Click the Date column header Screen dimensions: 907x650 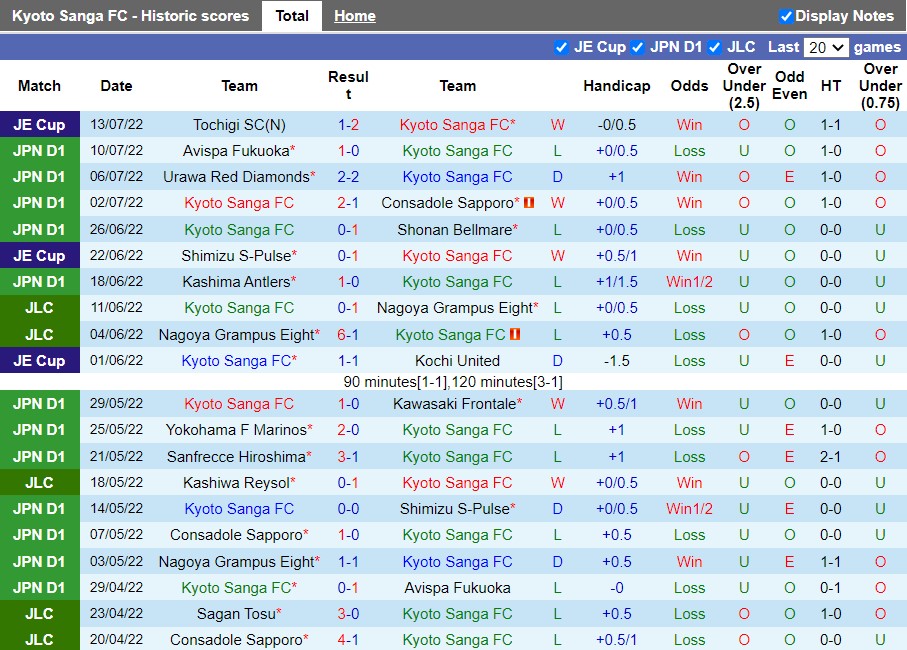(116, 86)
